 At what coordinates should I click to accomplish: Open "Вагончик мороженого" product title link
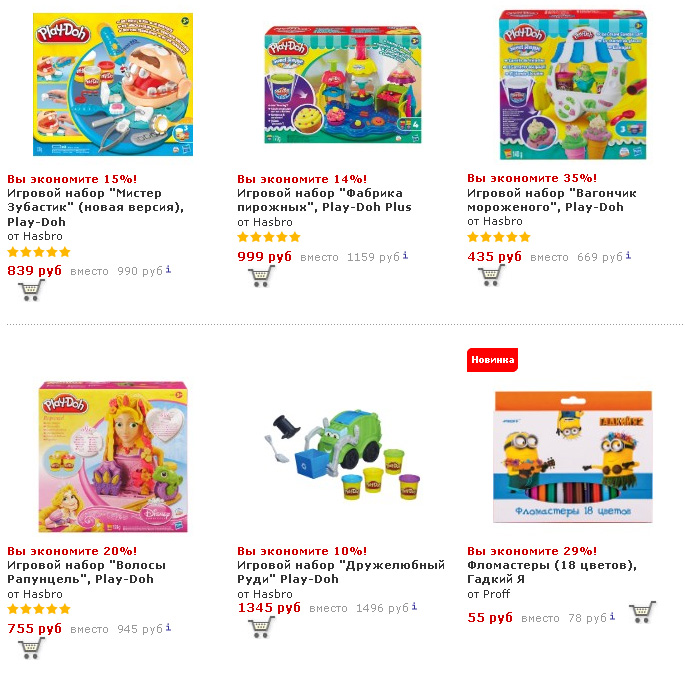[x=552, y=200]
